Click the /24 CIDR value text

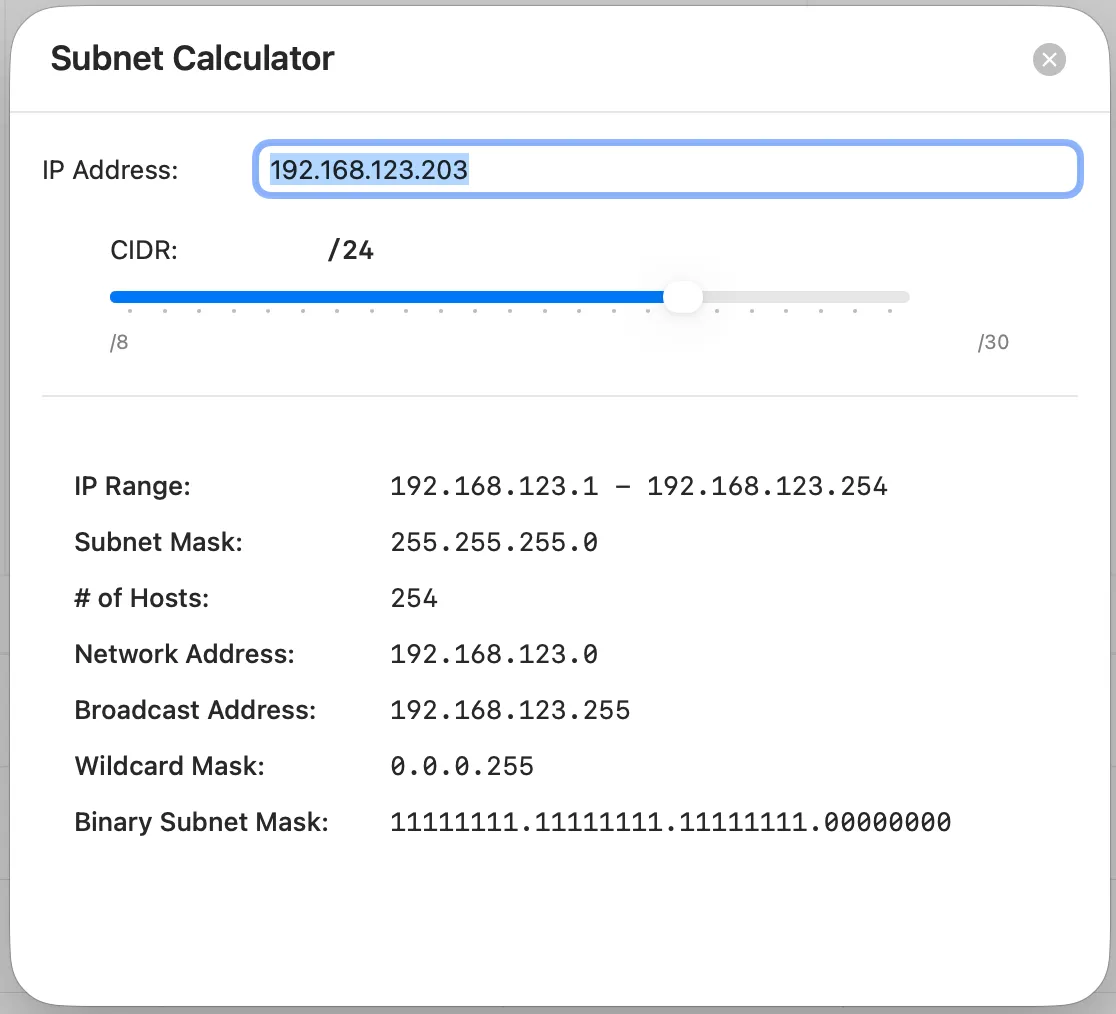coord(350,250)
